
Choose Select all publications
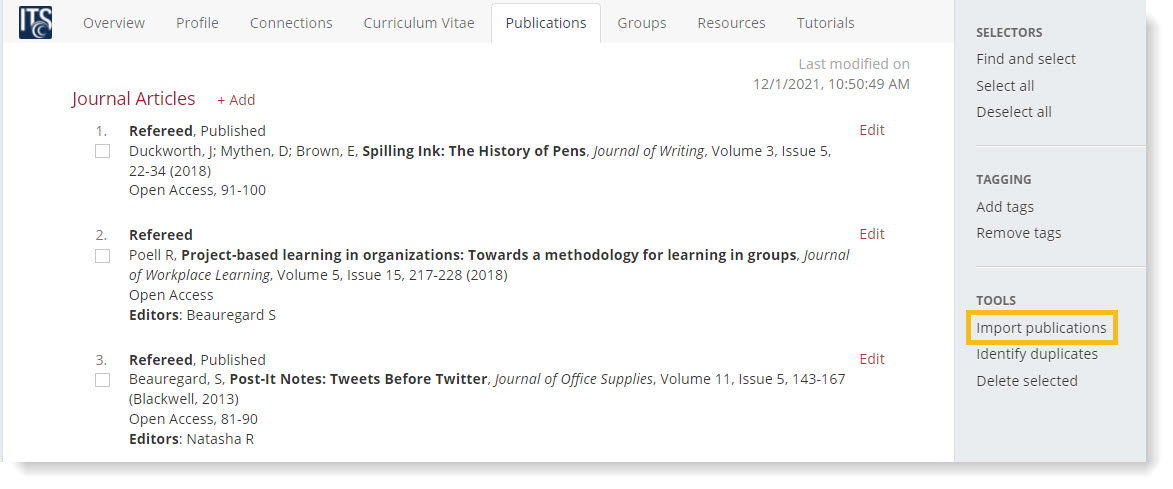[x=1005, y=86]
